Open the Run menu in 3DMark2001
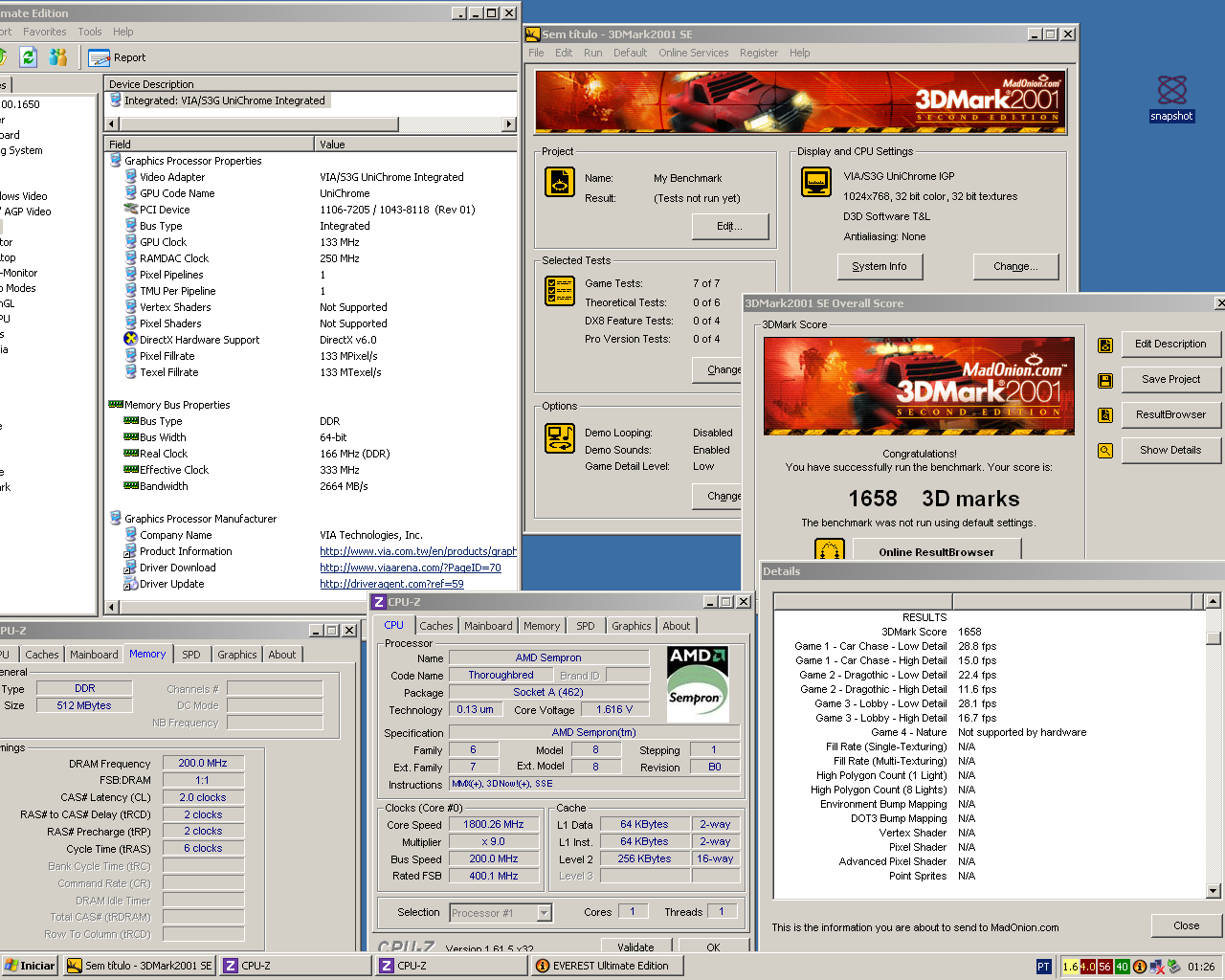The width and height of the screenshot is (1225, 980). pos(593,53)
